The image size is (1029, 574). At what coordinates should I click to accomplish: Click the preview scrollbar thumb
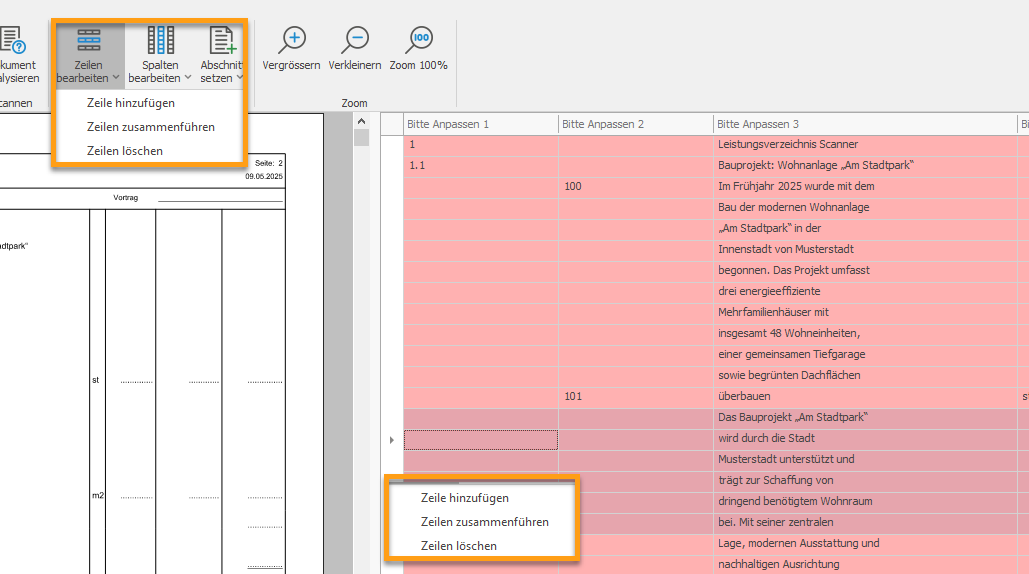[361, 137]
